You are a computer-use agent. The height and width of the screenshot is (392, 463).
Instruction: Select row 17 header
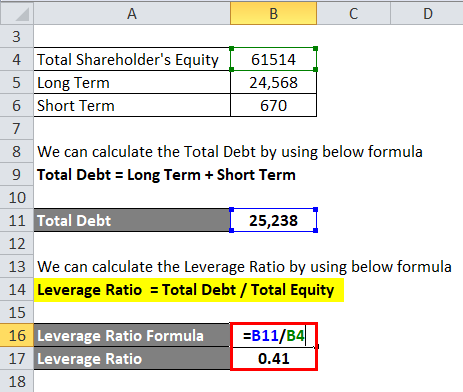click(x=17, y=358)
